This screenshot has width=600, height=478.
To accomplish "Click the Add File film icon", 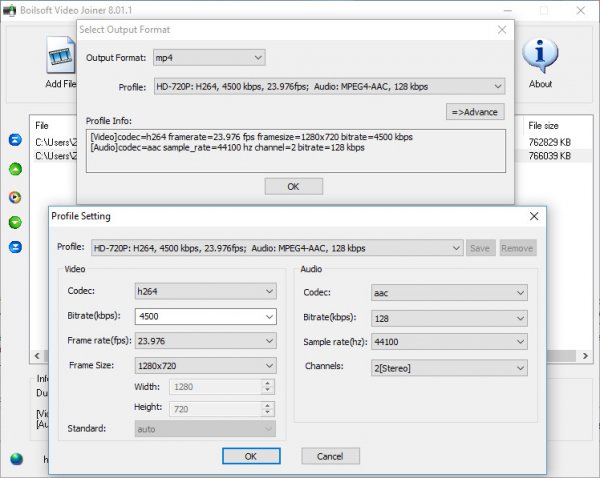I will [61, 55].
